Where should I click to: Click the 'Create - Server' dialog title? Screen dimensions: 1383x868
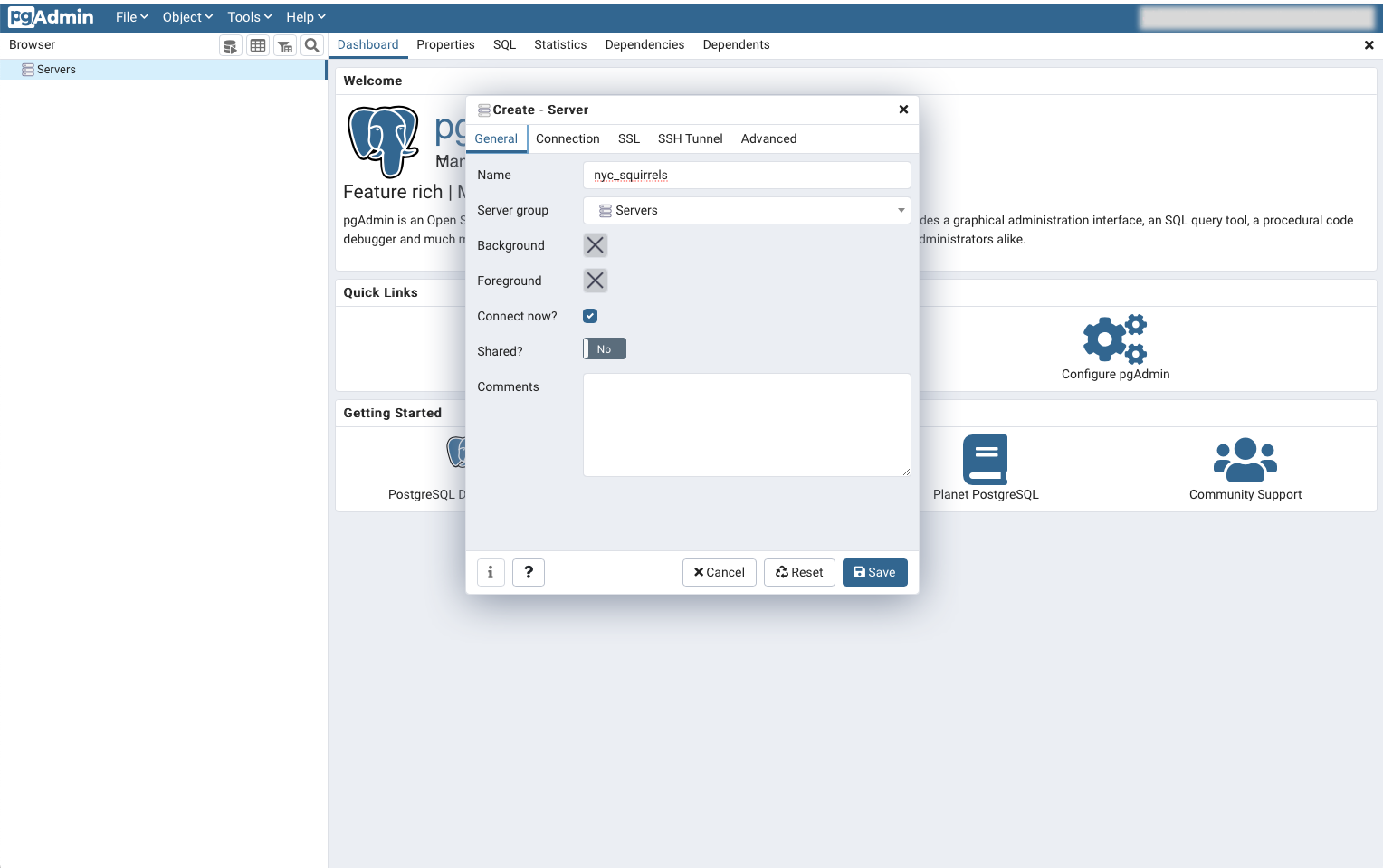coord(540,110)
